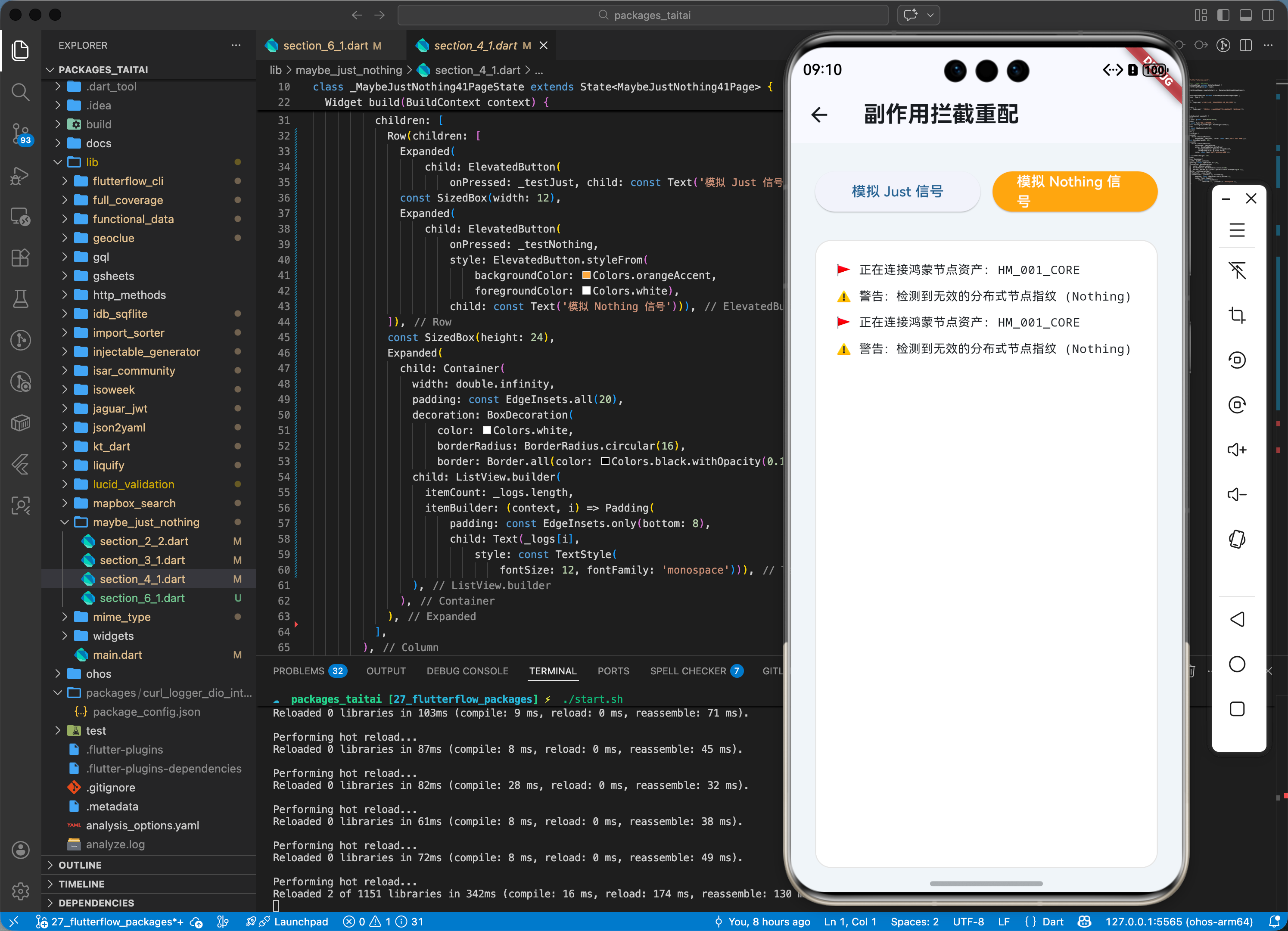Switch to the DEBUG CONSOLE panel tab
The image size is (1288, 931).
pyautogui.click(x=467, y=671)
